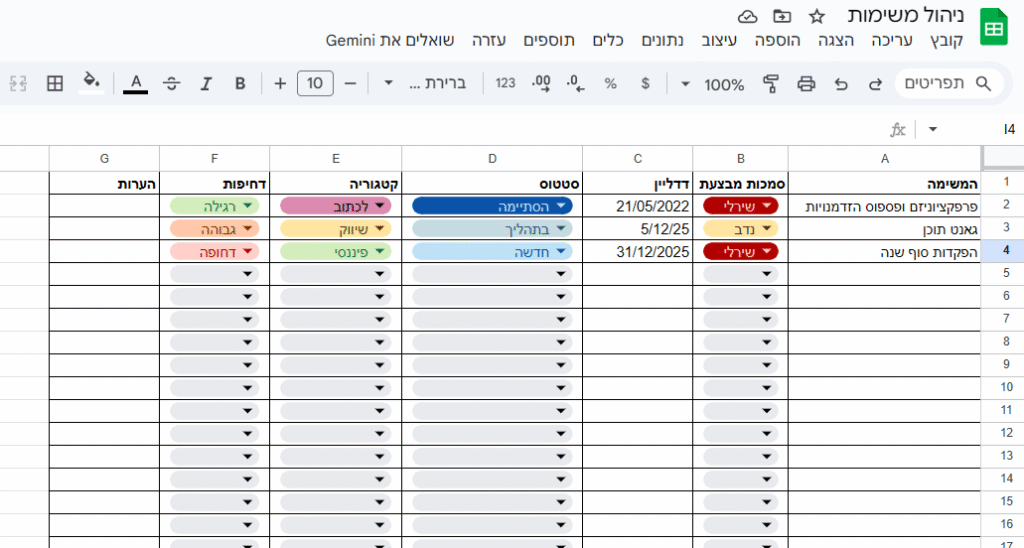The width and height of the screenshot is (1024, 548).
Task: Open the Google Sheets home icon
Action: pos(993,27)
